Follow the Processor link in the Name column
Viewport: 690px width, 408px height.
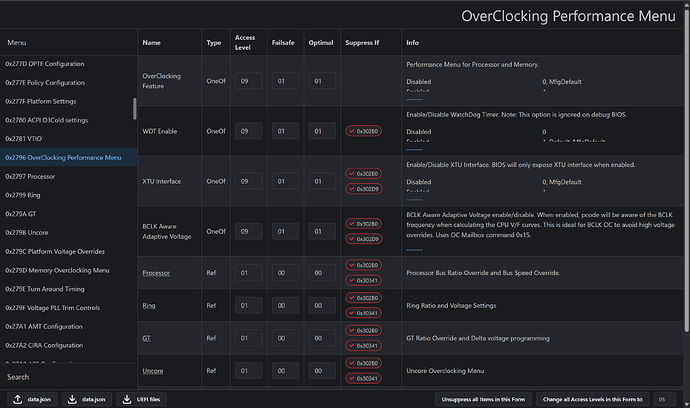click(x=156, y=273)
